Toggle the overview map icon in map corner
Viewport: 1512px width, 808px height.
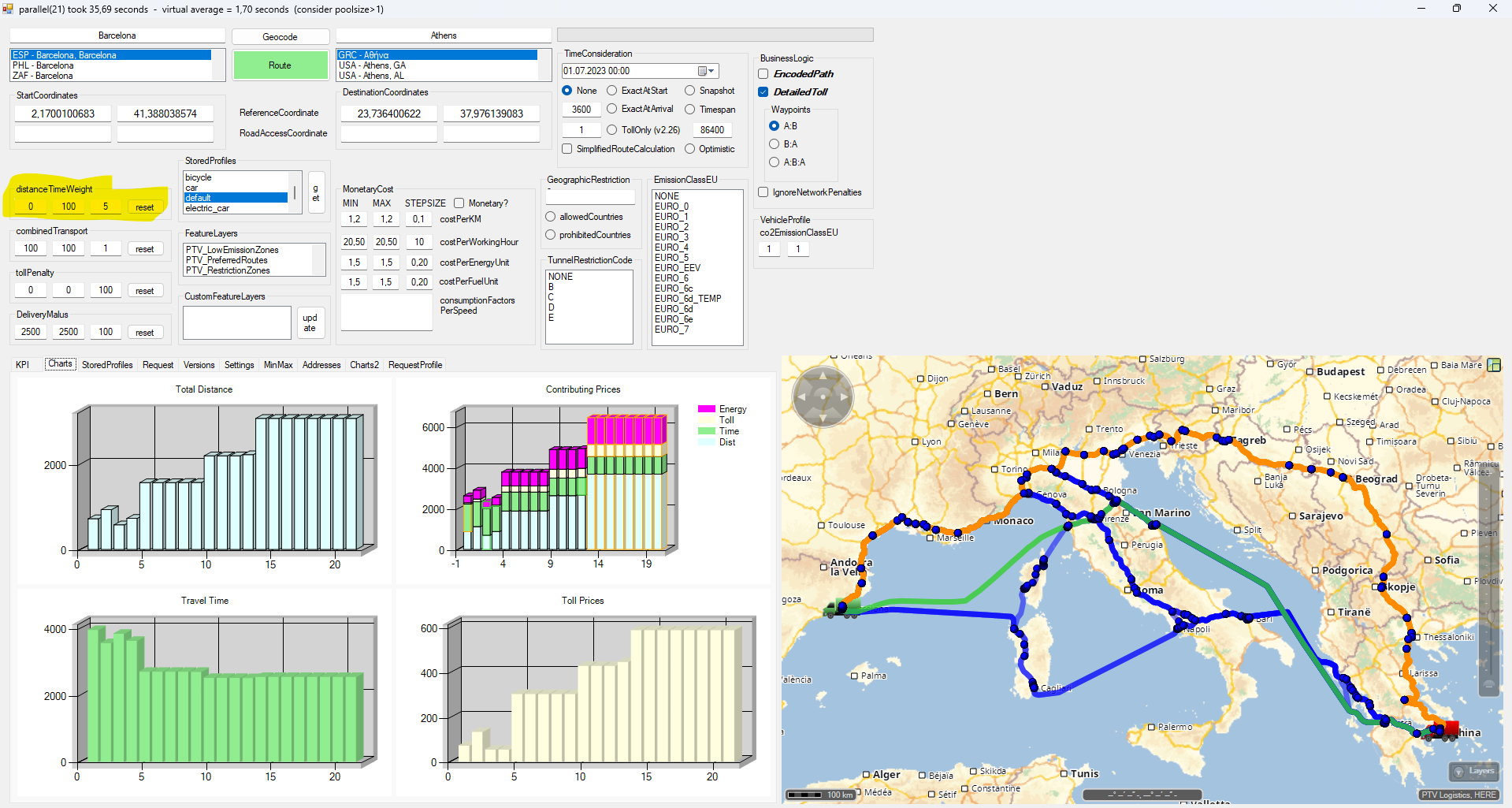(1493, 365)
